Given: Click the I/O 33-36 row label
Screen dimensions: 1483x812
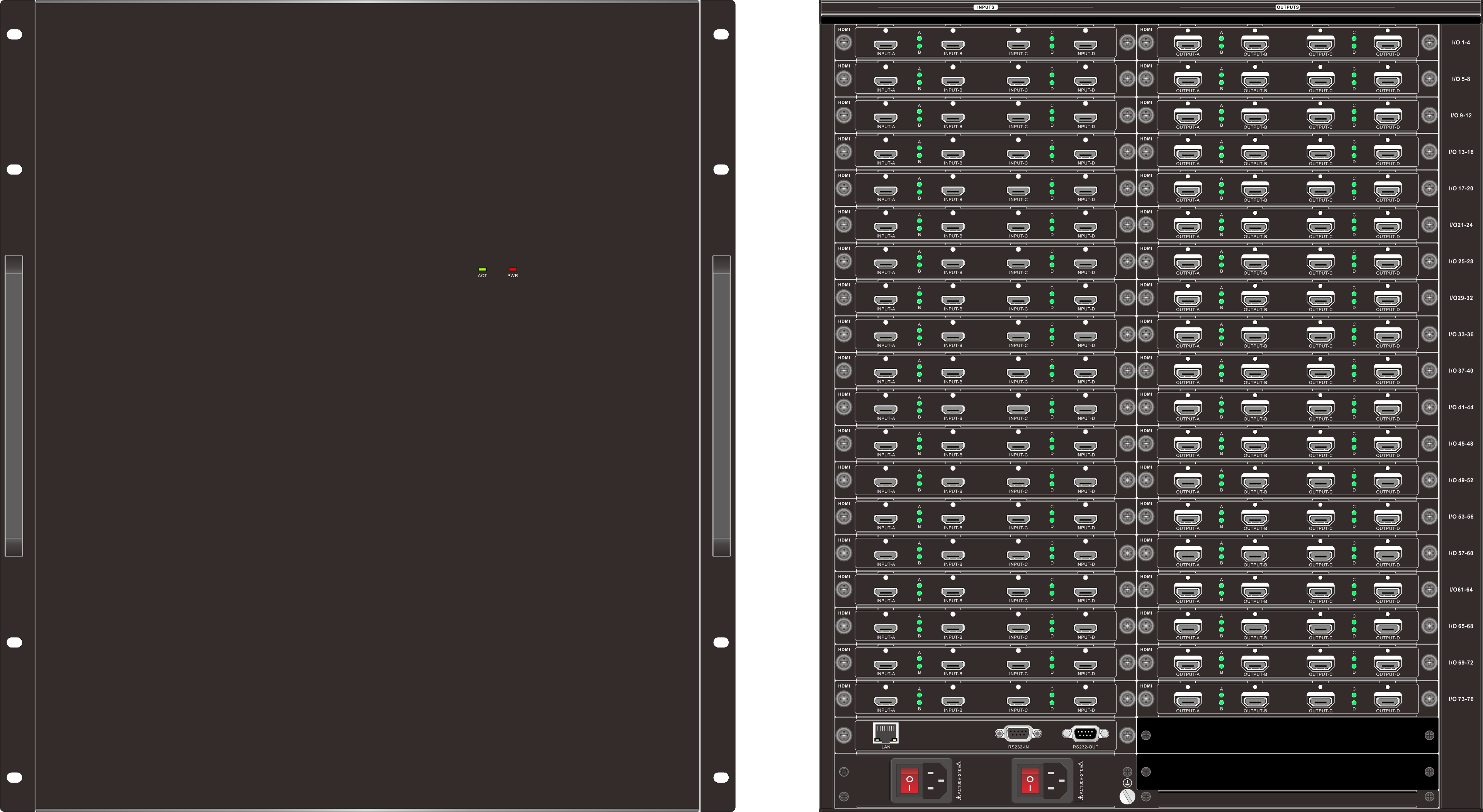Looking at the screenshot, I should tap(1461, 334).
